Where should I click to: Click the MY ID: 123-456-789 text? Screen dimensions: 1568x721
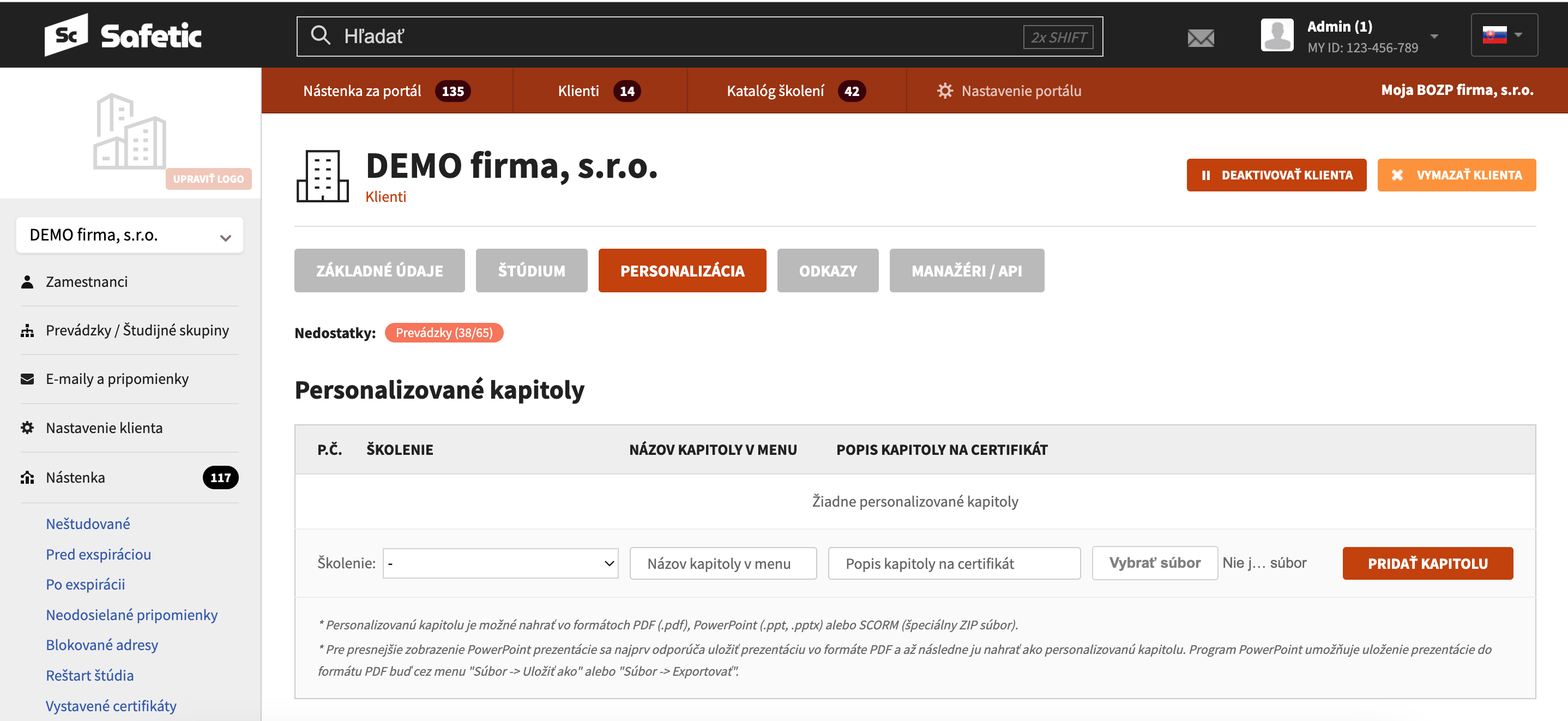coord(1362,47)
